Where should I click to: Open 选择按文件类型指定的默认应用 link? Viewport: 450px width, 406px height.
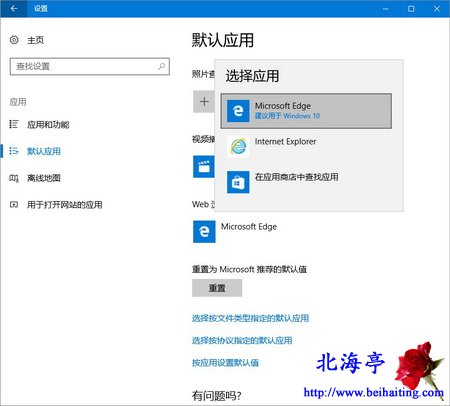(x=250, y=318)
